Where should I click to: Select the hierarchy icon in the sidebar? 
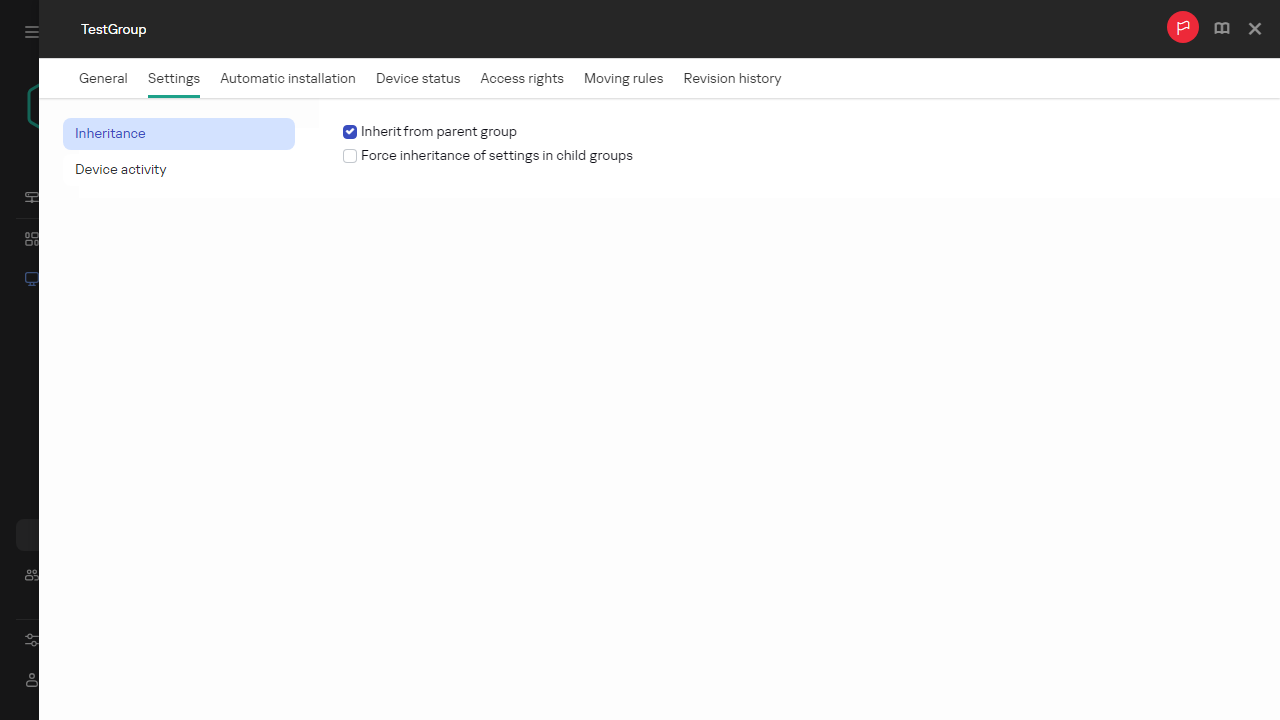pos(32,197)
